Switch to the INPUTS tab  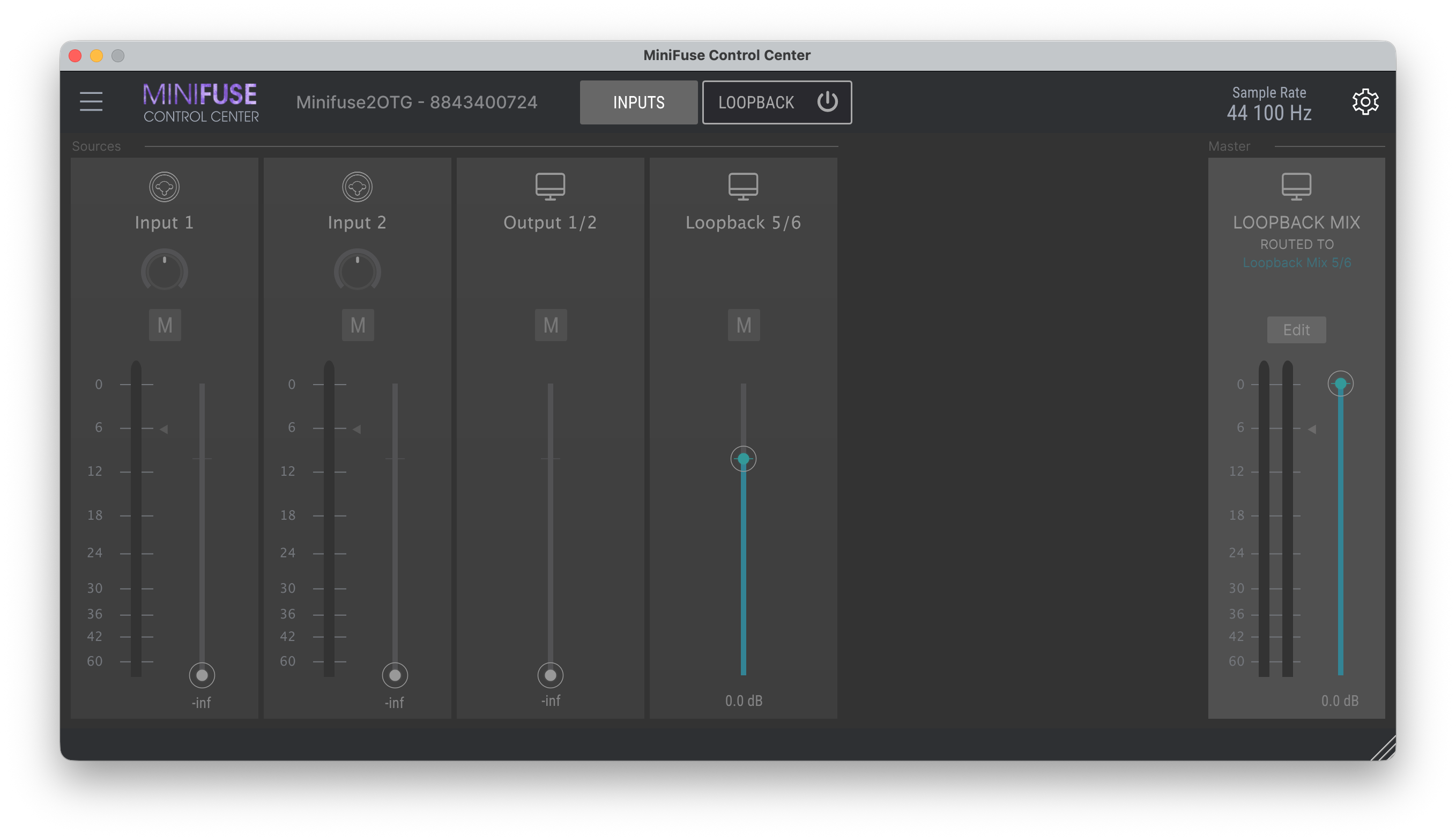[638, 102]
